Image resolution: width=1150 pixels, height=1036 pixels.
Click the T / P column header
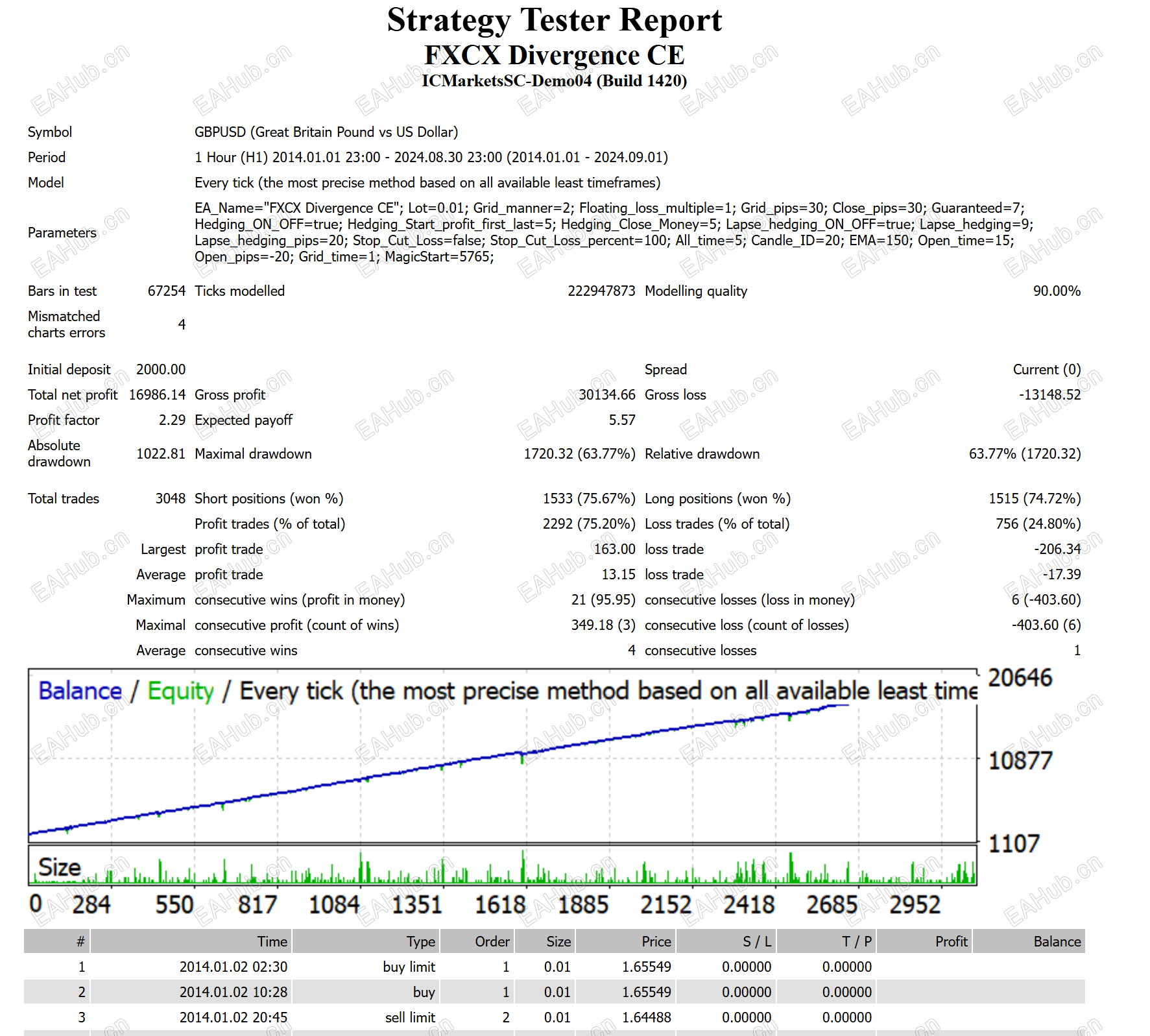[x=826, y=941]
